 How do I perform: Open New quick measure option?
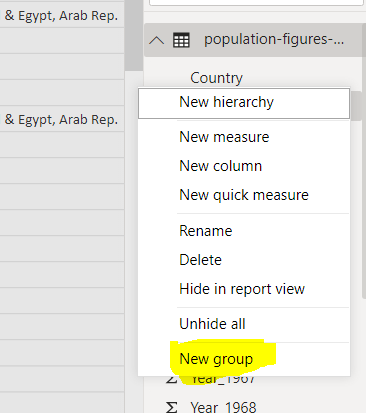244,195
